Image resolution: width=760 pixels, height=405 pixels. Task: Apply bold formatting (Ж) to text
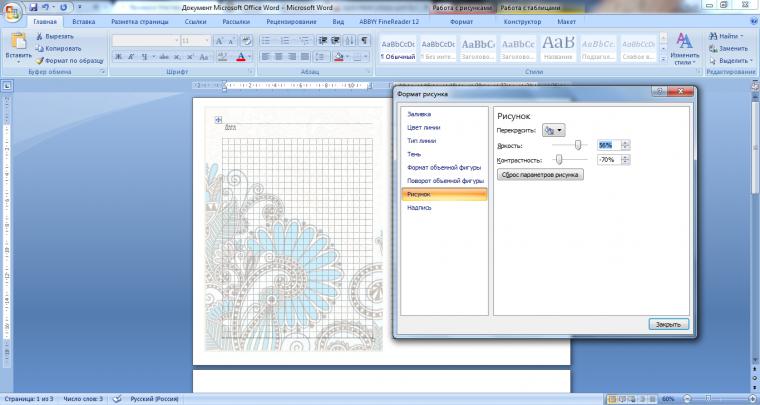point(118,57)
